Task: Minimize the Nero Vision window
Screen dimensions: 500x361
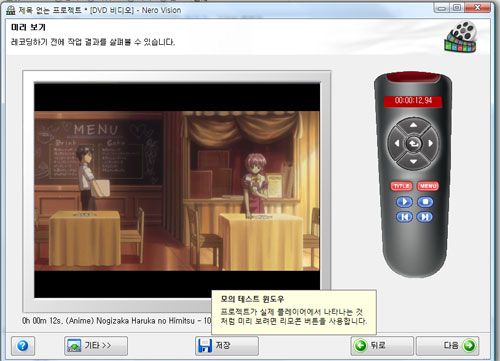Action: tap(442, 7)
